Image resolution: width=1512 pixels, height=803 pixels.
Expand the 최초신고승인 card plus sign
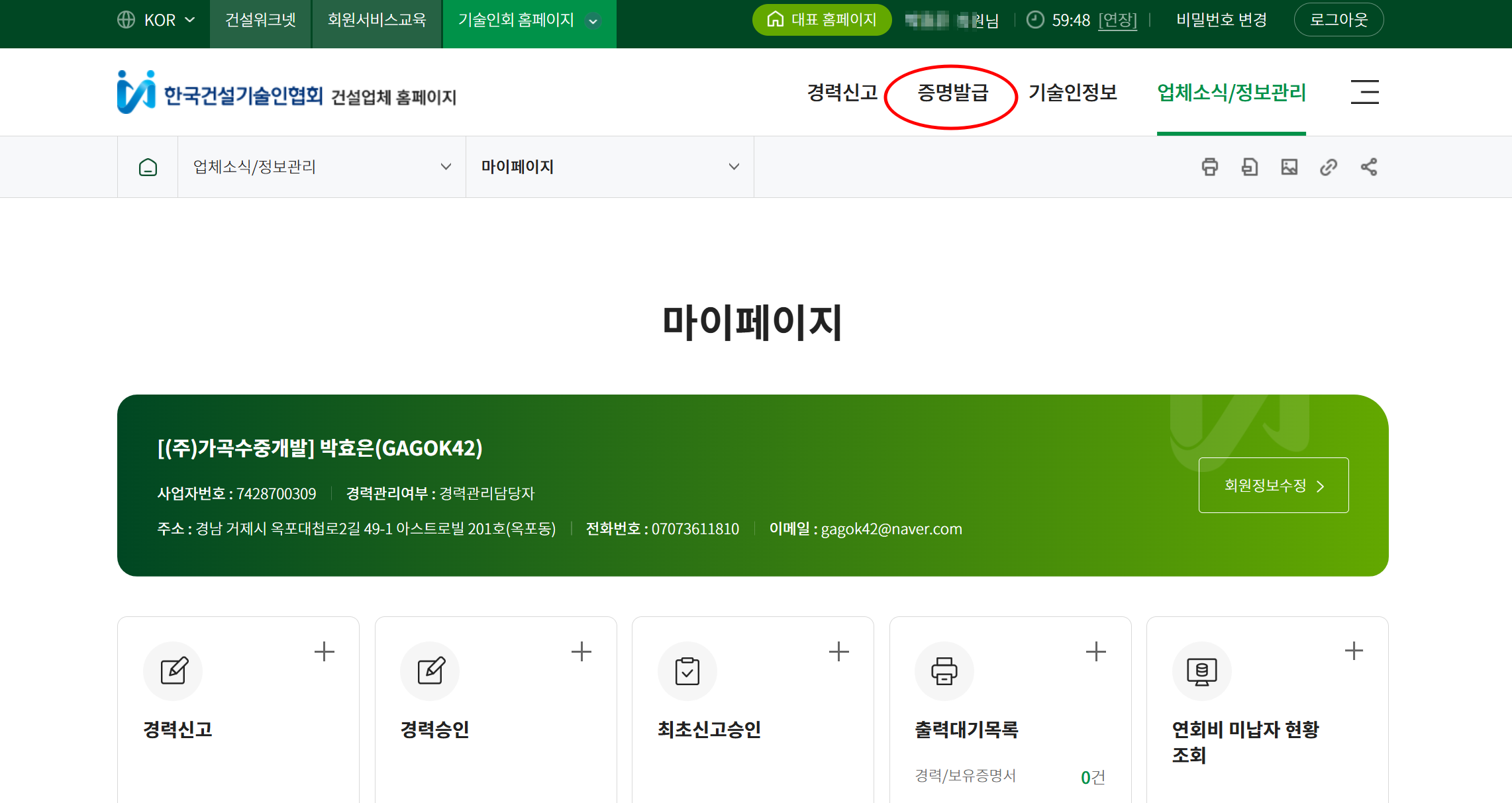tap(838, 651)
